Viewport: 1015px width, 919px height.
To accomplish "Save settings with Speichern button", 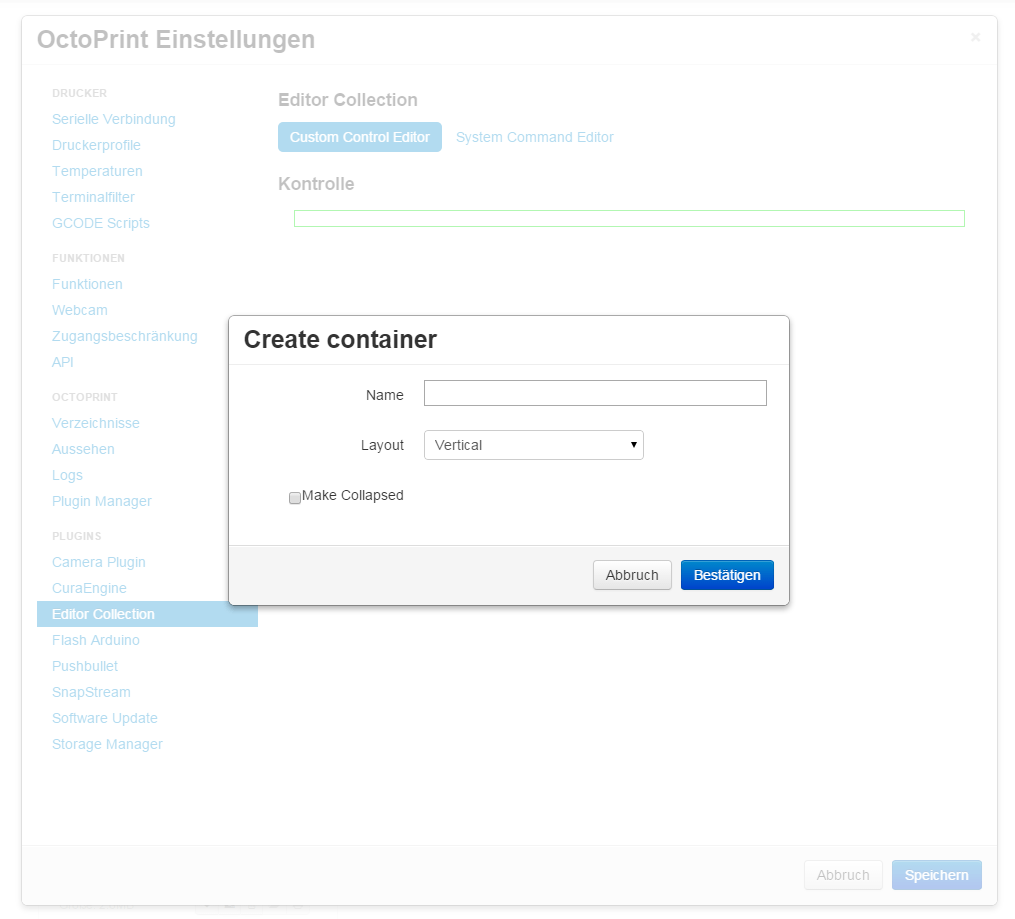I will tap(937, 875).
